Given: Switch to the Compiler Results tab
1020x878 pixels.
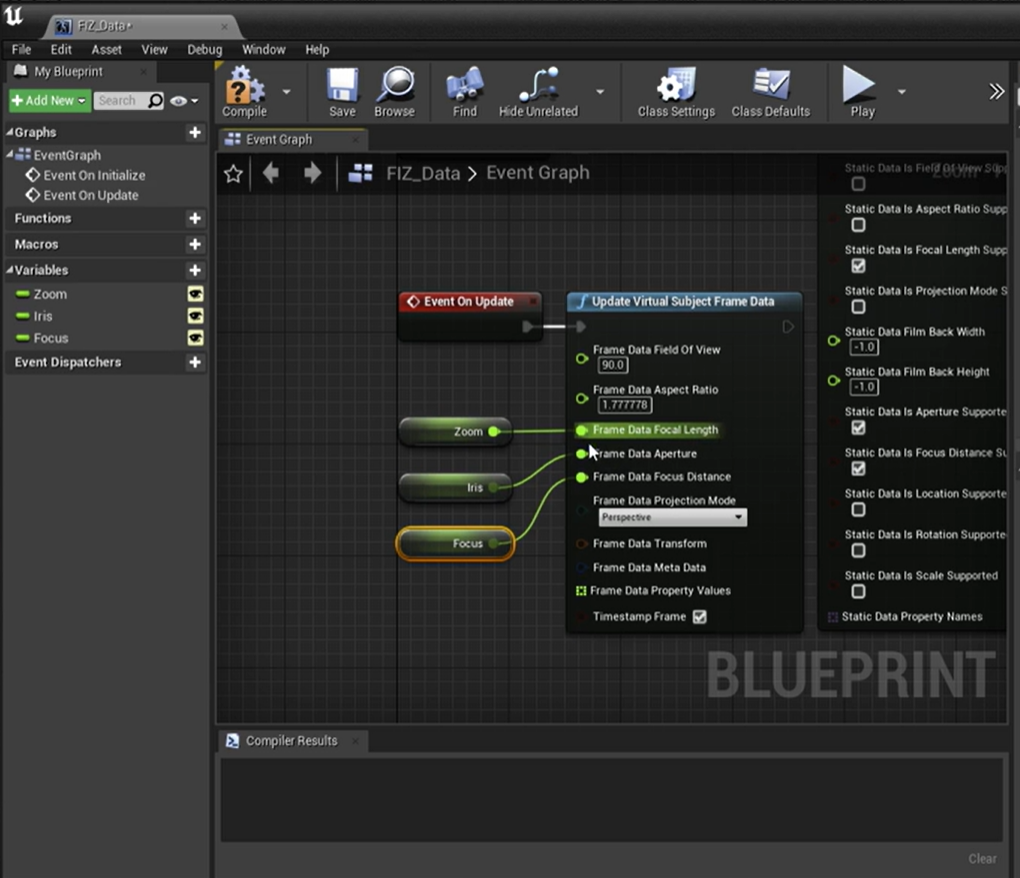Looking at the screenshot, I should pyautogui.click(x=291, y=741).
